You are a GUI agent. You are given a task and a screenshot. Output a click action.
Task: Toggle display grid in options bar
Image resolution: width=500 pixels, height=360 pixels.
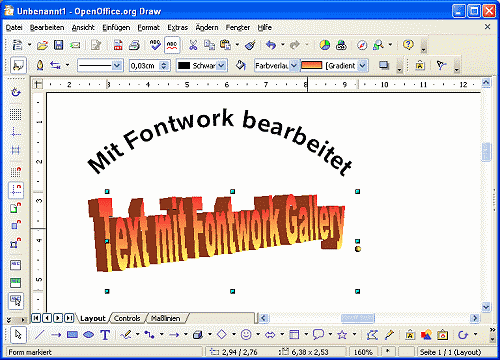tap(15, 114)
